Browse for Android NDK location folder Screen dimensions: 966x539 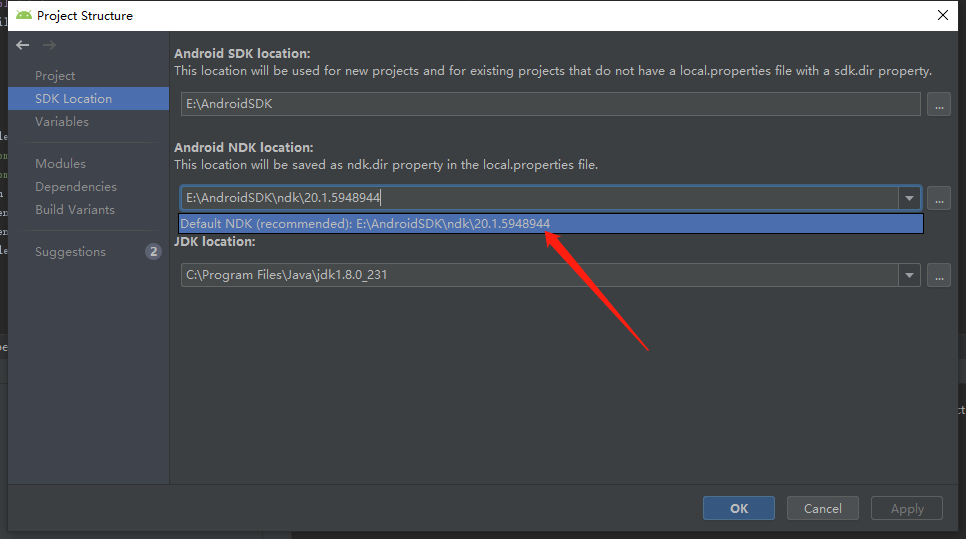(939, 198)
